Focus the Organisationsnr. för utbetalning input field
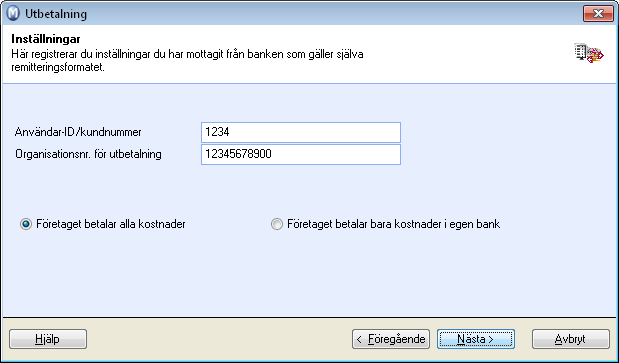The image size is (619, 363). (x=301, y=154)
